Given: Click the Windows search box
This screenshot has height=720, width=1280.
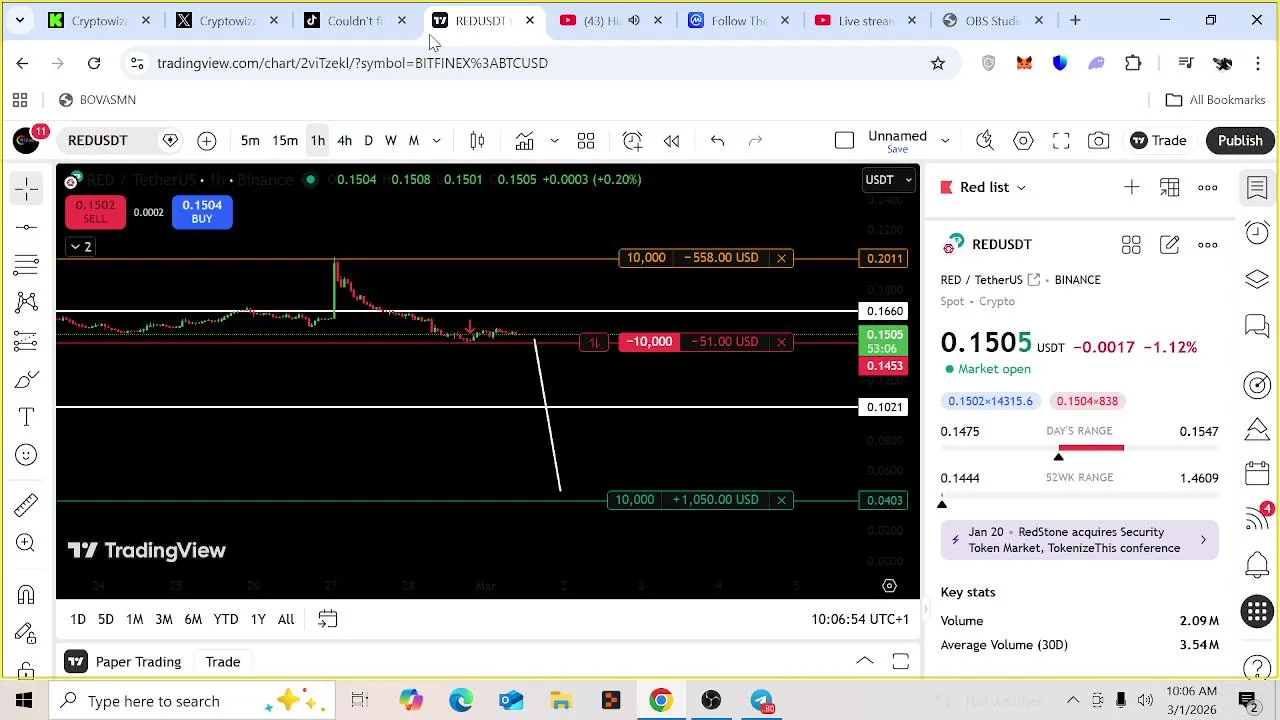Looking at the screenshot, I should tap(192, 701).
